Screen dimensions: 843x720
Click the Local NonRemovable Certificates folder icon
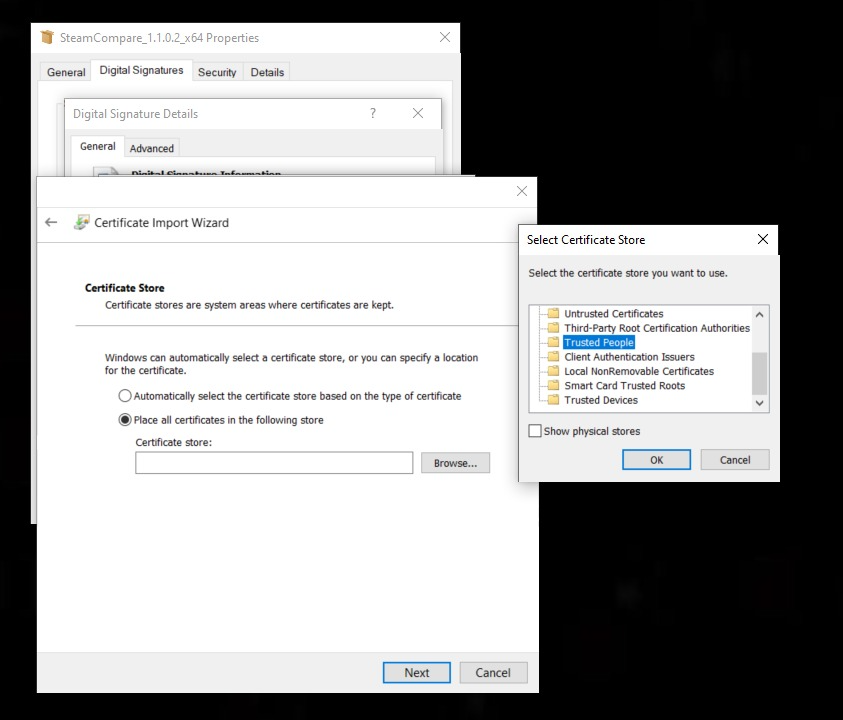tap(553, 371)
